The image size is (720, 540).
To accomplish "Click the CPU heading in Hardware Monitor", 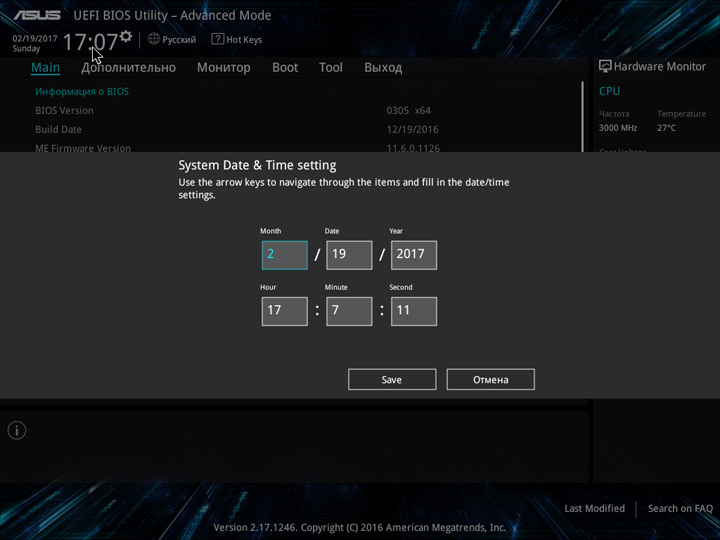I will coord(609,91).
